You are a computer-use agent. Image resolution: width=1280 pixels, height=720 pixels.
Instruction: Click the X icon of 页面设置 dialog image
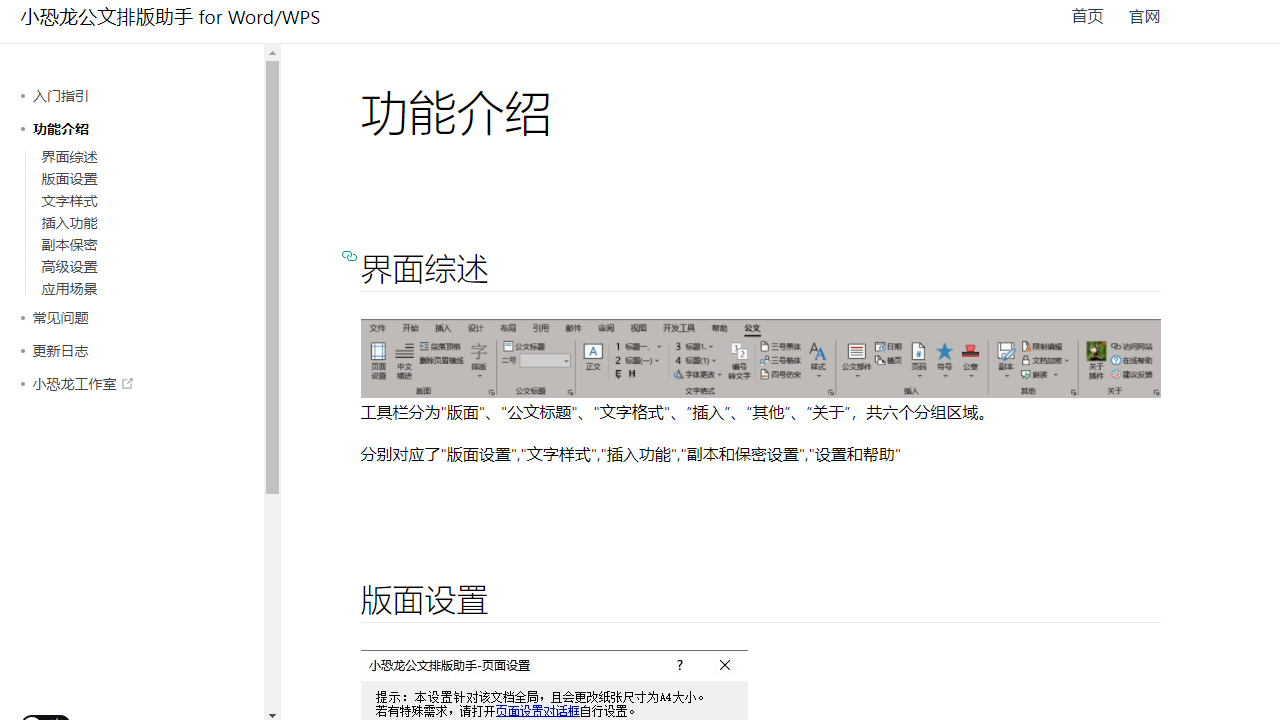pos(725,665)
